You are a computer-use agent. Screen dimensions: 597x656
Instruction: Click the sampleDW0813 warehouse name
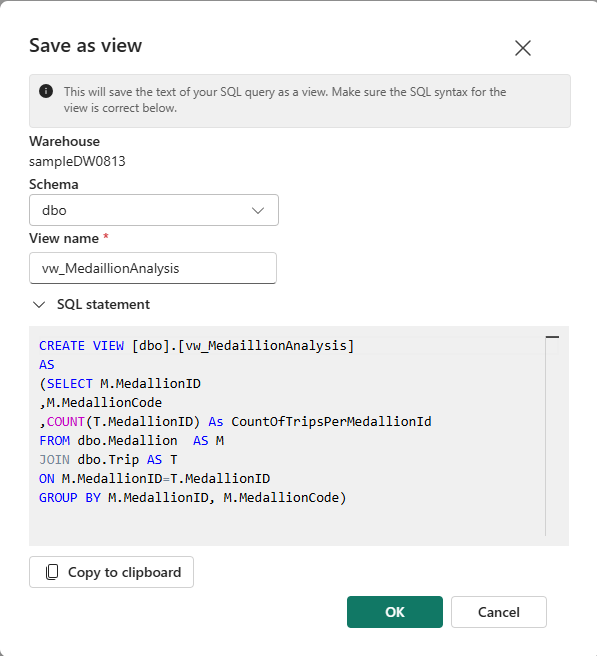(x=77, y=161)
